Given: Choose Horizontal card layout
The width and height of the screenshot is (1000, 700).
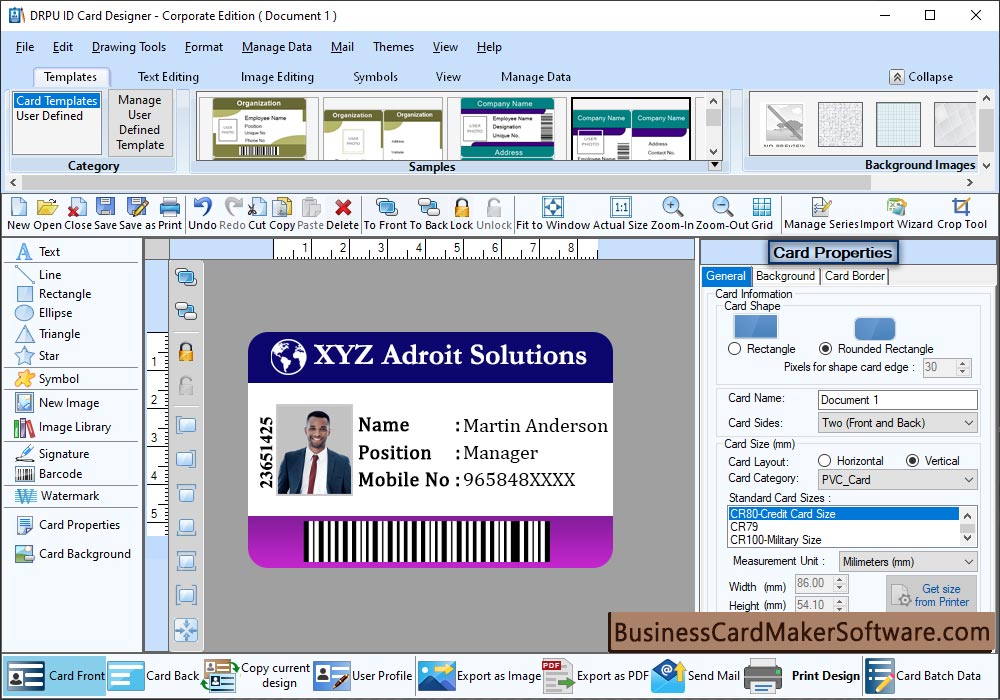Looking at the screenshot, I should click(825, 460).
